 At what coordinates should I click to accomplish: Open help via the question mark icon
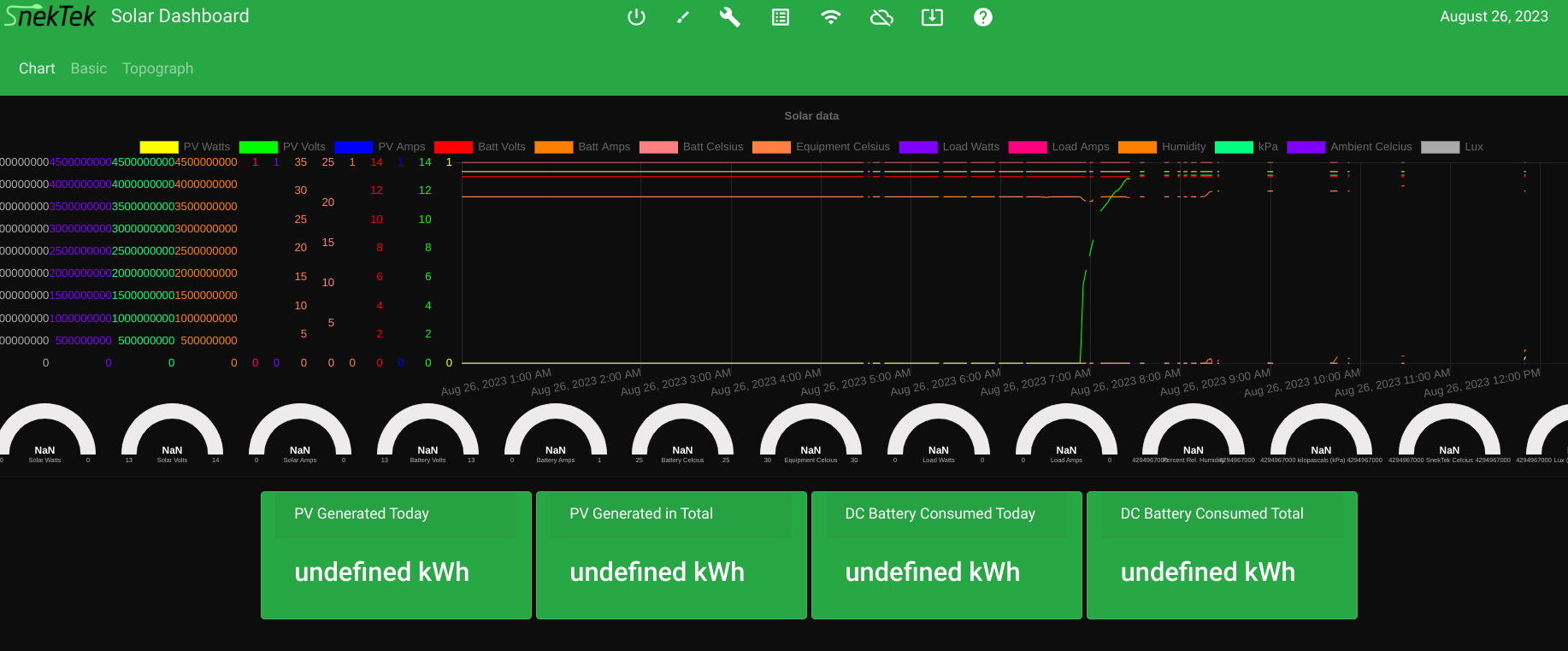tap(983, 17)
